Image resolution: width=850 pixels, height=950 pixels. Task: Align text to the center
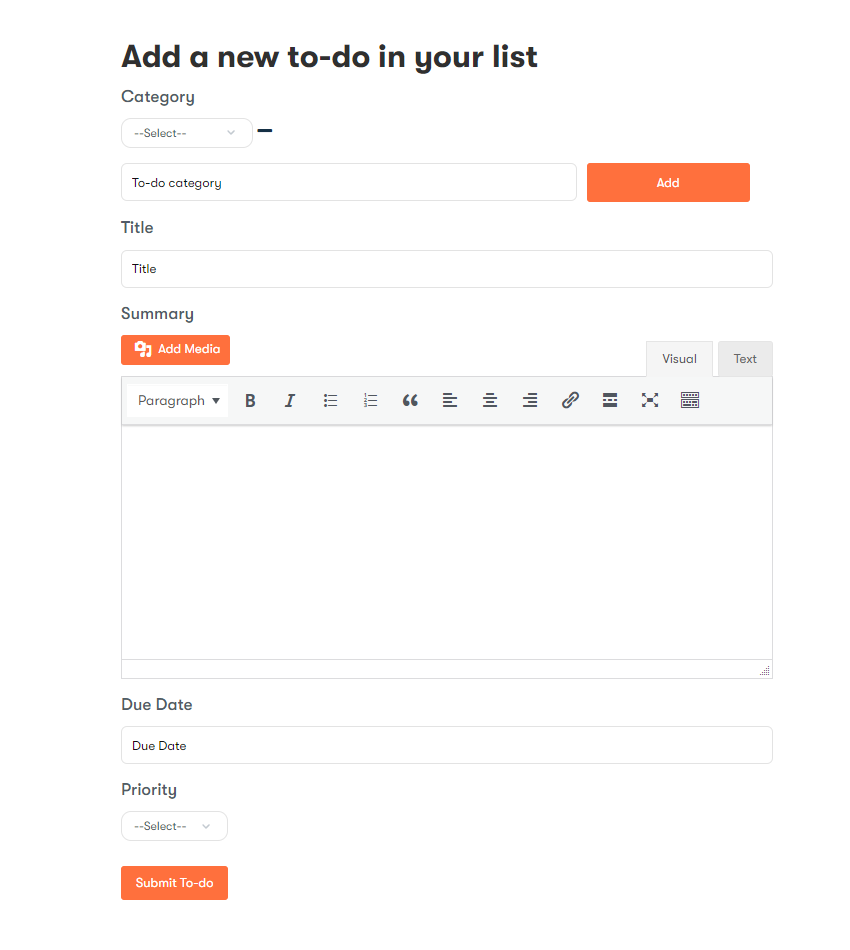490,400
